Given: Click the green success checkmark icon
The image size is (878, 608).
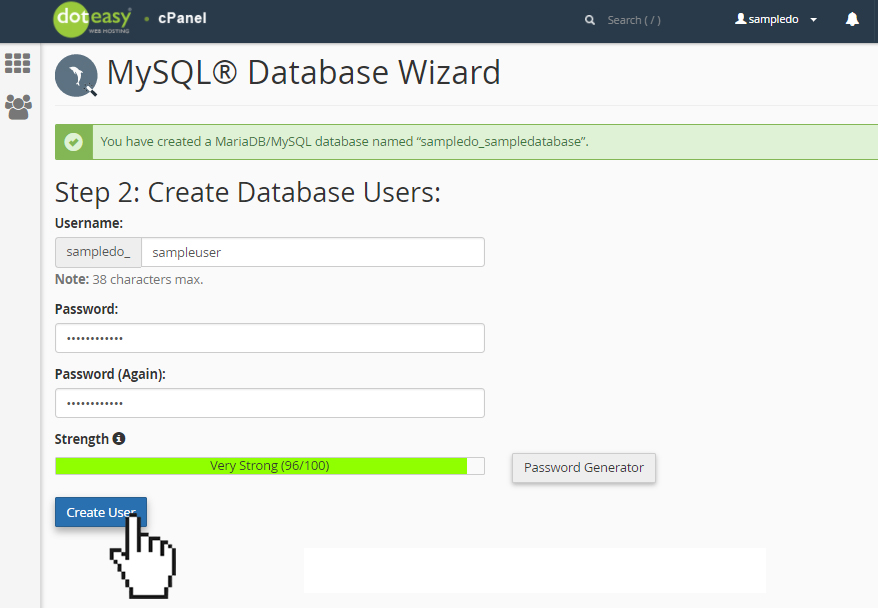Looking at the screenshot, I should point(73,141).
